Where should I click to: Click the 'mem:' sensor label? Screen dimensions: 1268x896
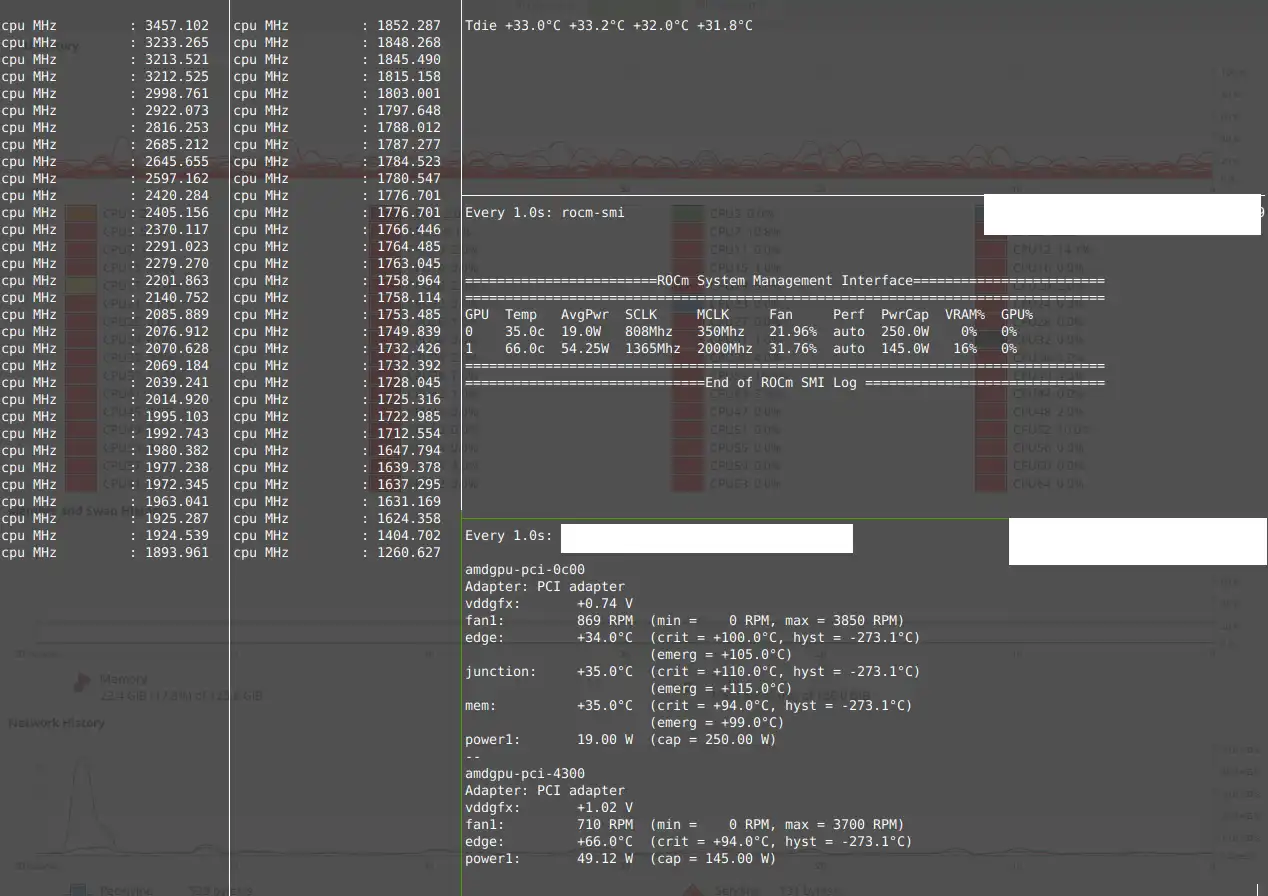tap(481, 705)
